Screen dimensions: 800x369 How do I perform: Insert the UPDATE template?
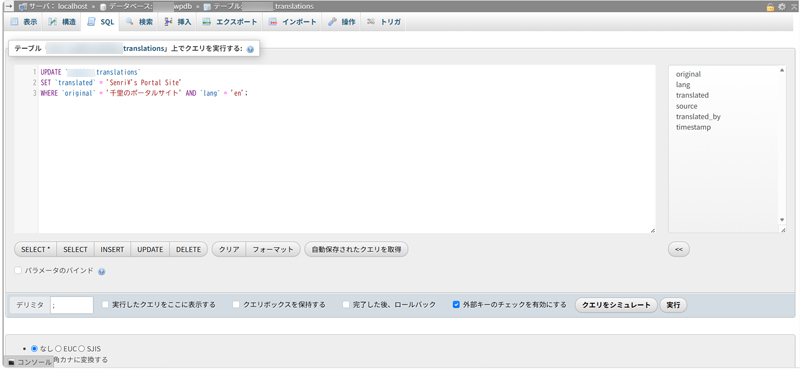(x=150, y=250)
